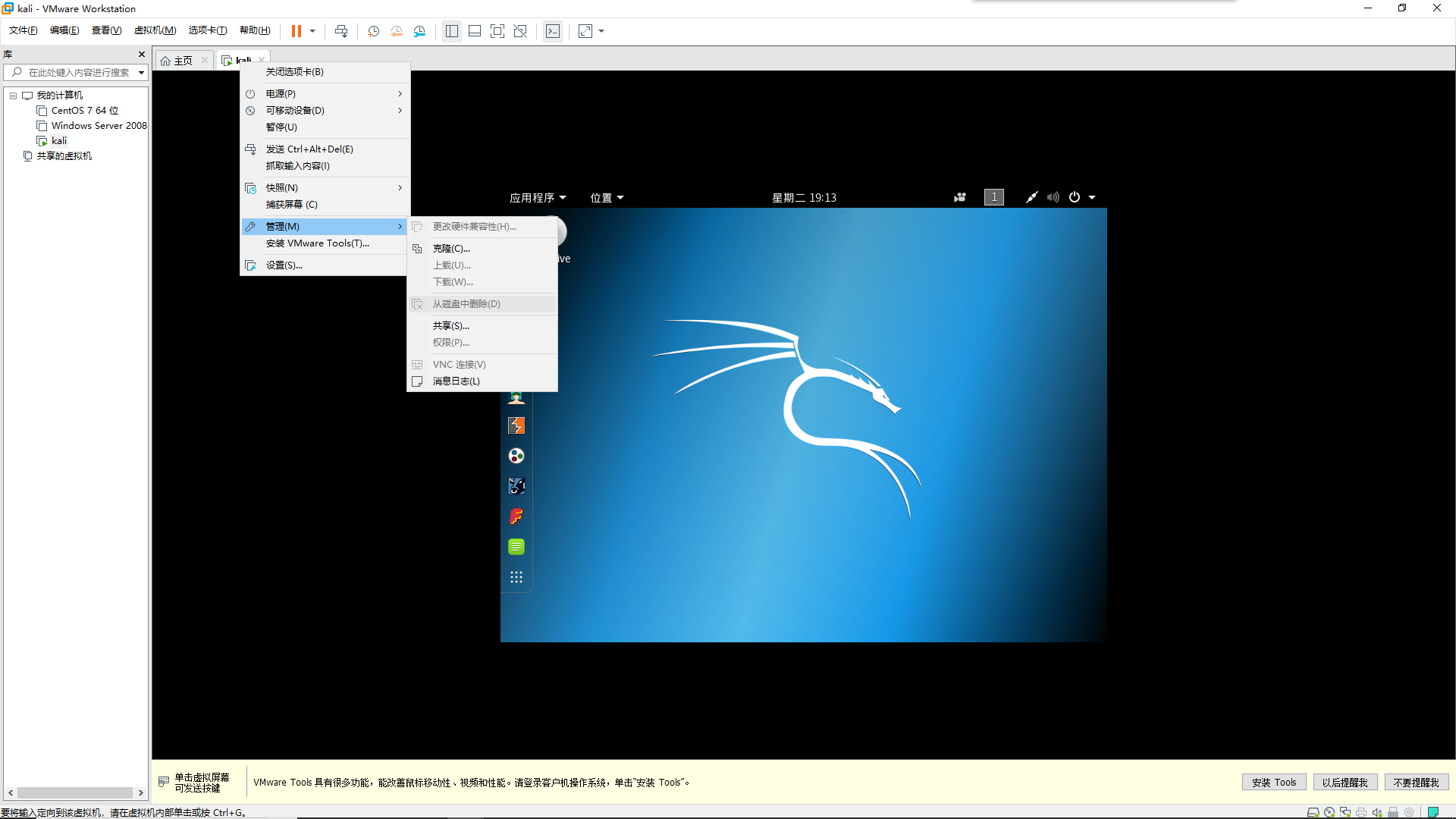Open the 文件(F) menu
The height and width of the screenshot is (819, 1456).
(24, 30)
